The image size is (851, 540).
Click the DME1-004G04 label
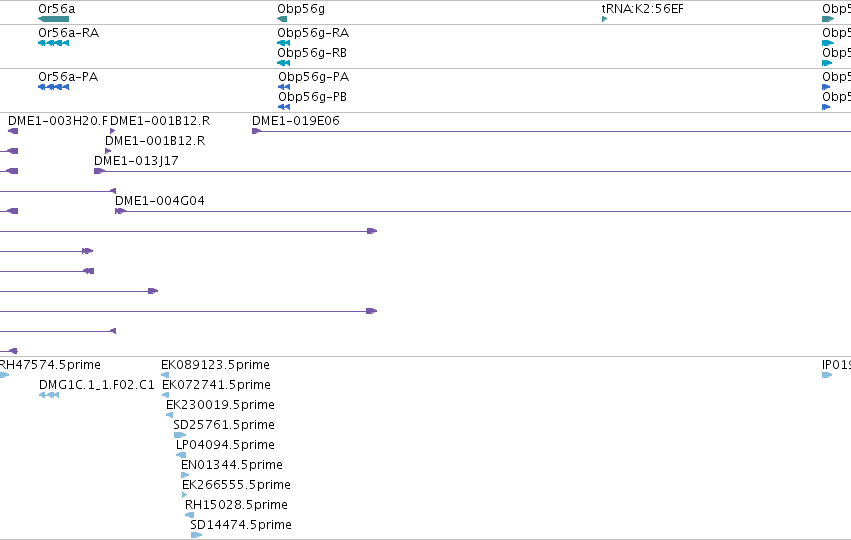(160, 201)
